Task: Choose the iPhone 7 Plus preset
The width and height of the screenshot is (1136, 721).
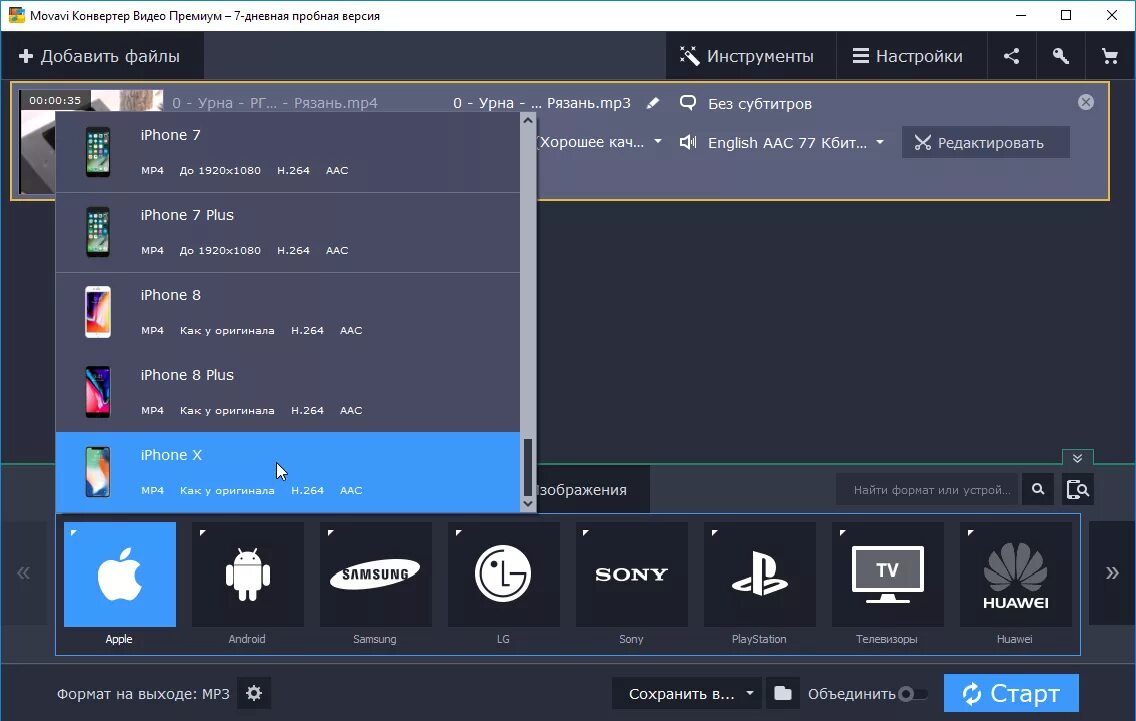Action: tap(288, 233)
